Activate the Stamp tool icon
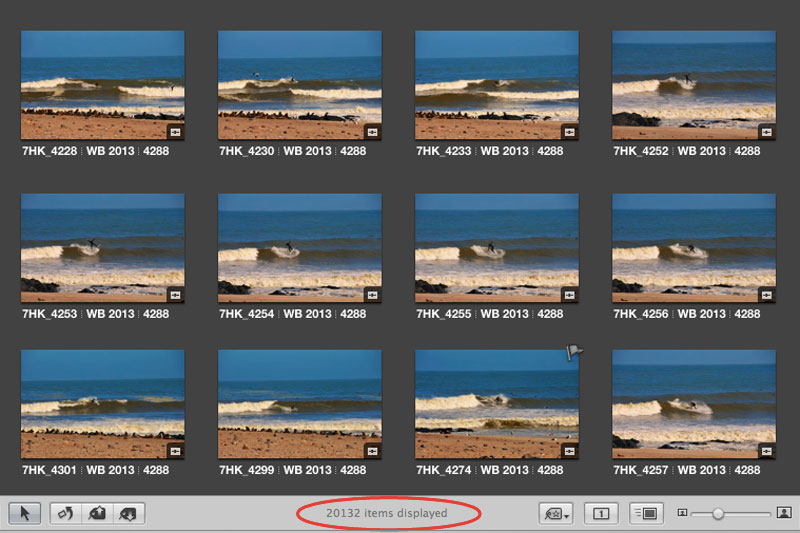Screen dimensions: 800x533 [130, 513]
